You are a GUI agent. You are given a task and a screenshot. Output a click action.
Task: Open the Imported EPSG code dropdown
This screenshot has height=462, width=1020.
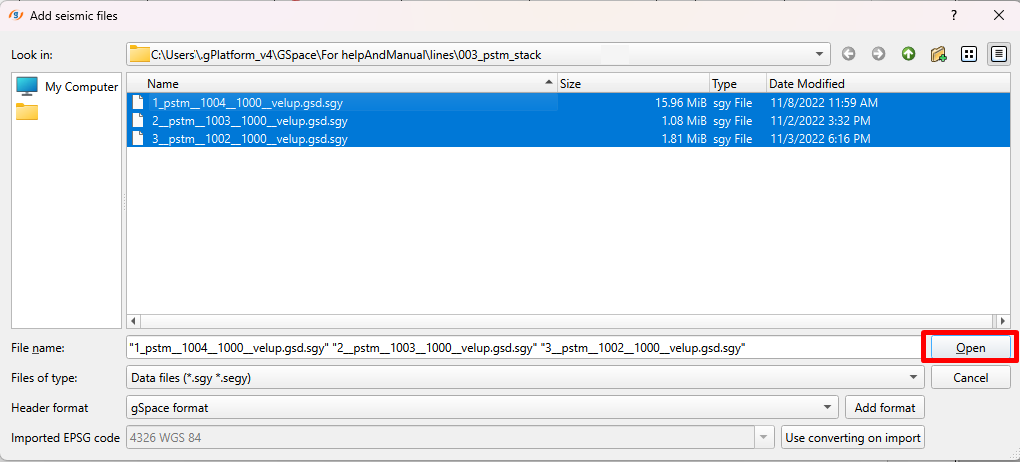(764, 438)
